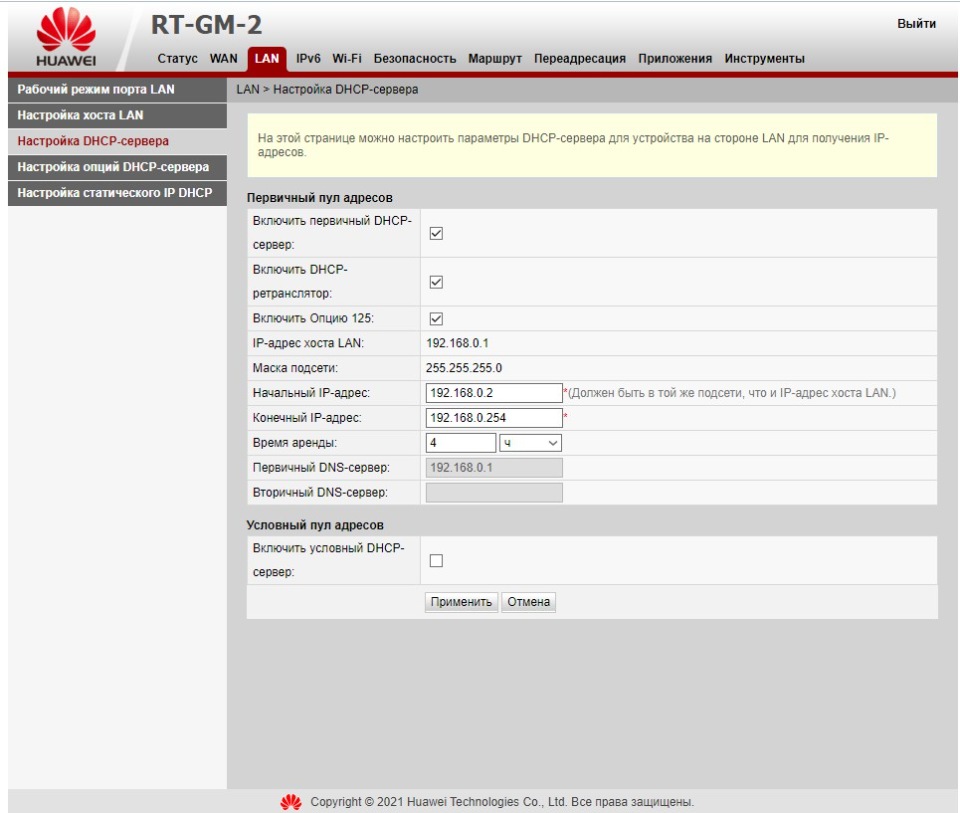Enable the conditional DHCP server checkbox

(436, 561)
